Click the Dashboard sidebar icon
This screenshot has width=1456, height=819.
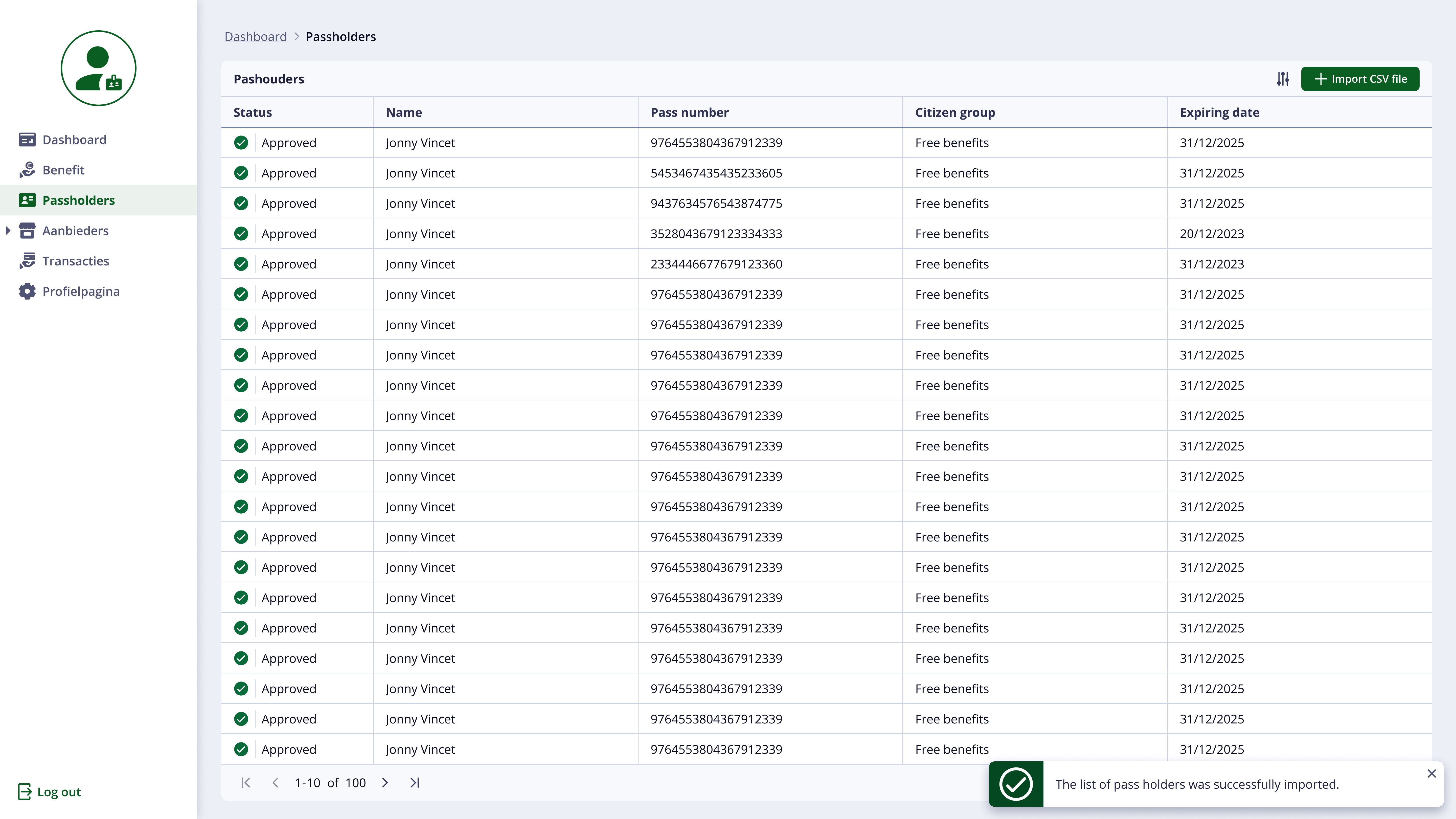click(x=27, y=140)
